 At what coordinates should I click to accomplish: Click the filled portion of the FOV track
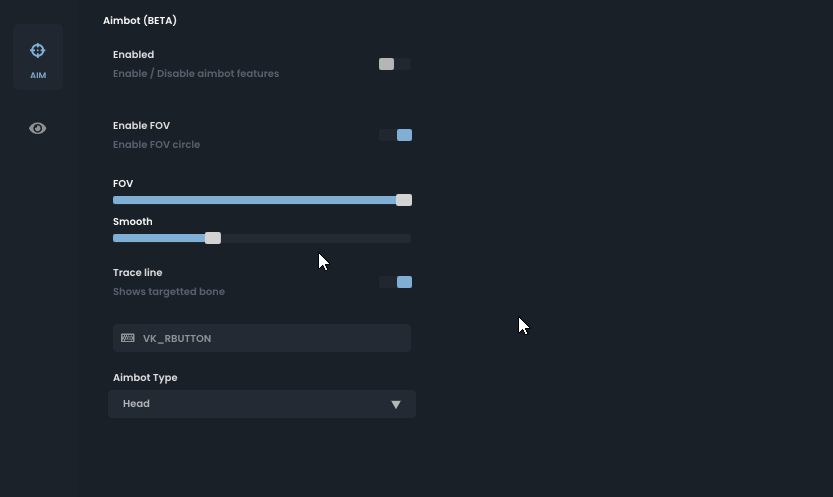coord(254,200)
